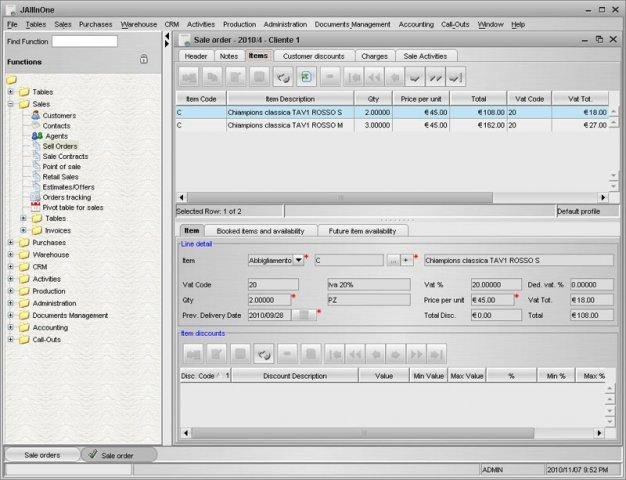
Task: Click the Sale orders taskbar button
Action: [41, 455]
